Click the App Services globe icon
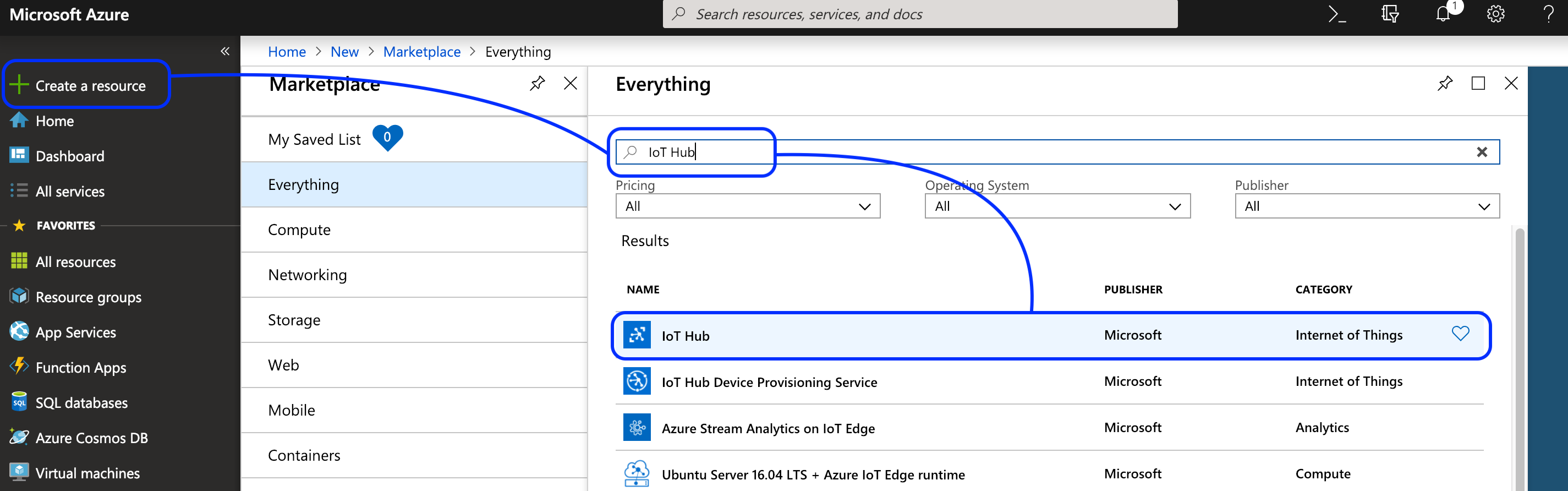The image size is (1568, 491). (19, 331)
